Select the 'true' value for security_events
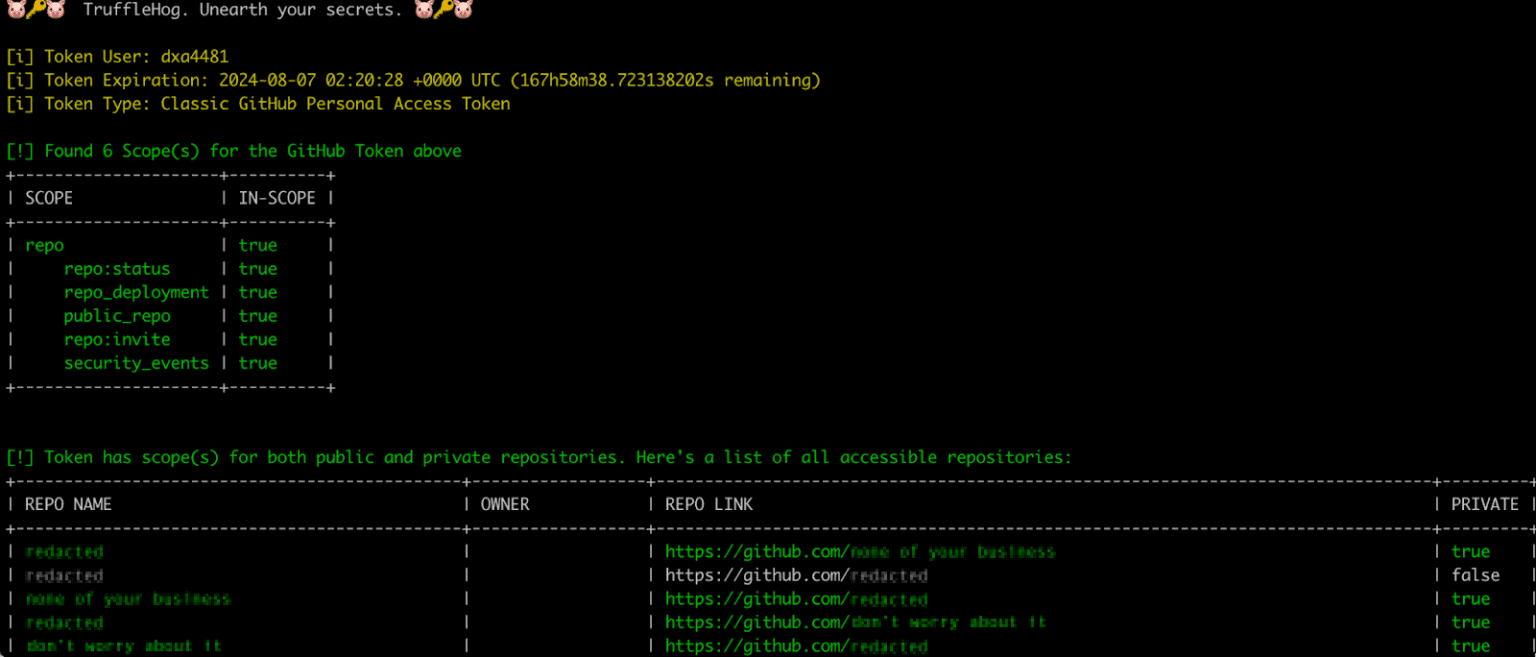1536x657 pixels. pyautogui.click(x=258, y=363)
